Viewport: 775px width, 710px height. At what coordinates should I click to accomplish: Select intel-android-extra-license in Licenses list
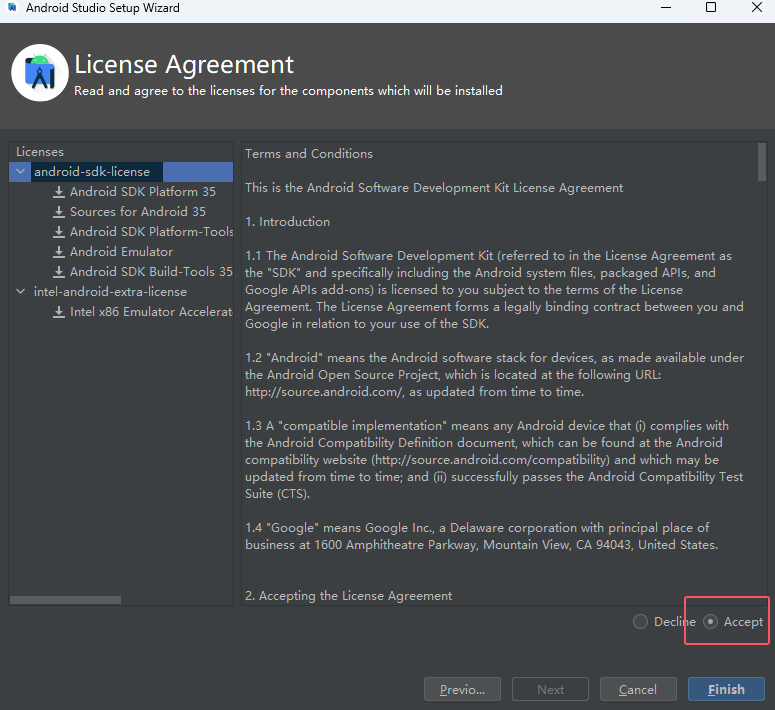tap(110, 292)
